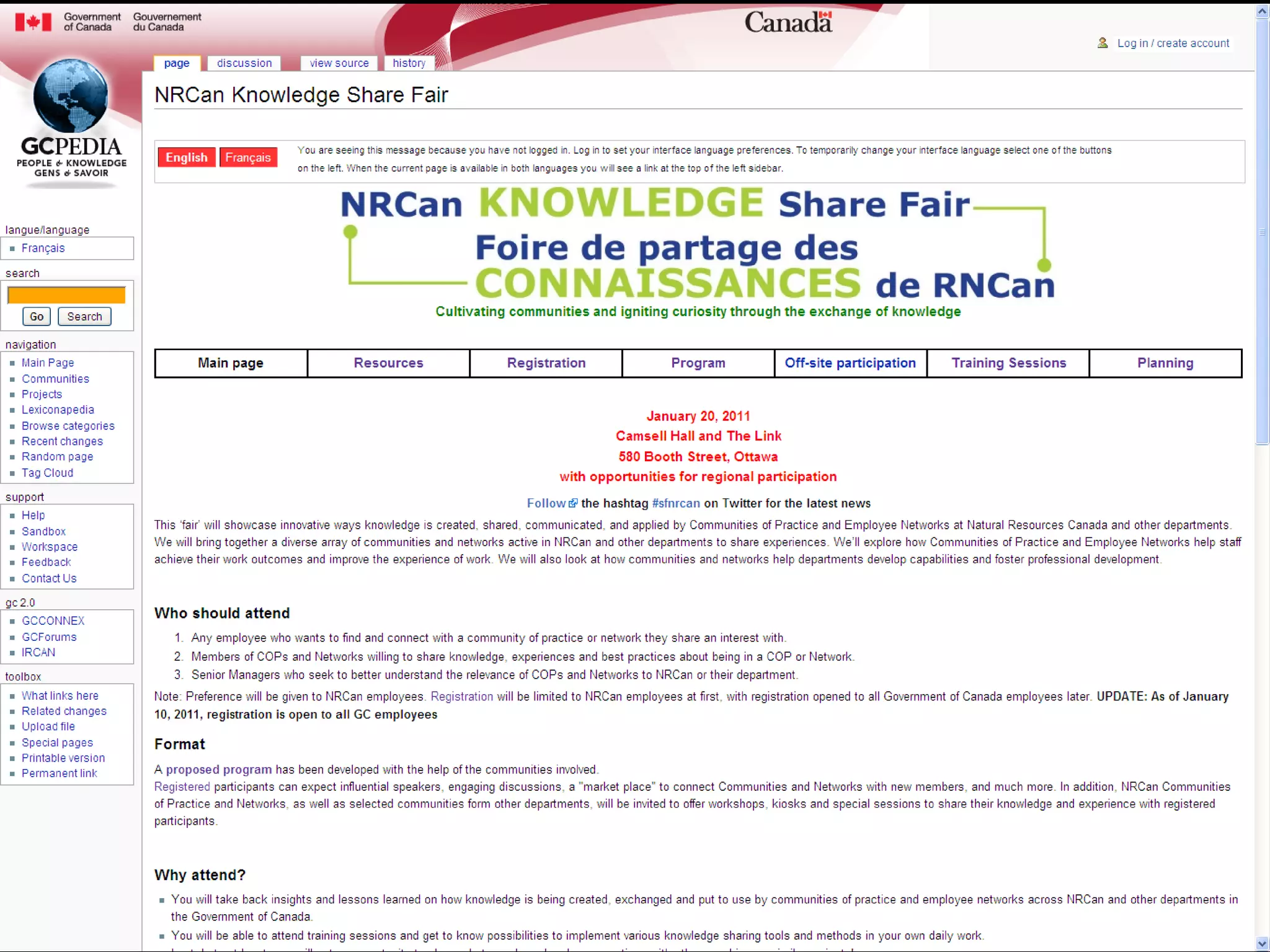Click the orange search input field

click(66, 295)
